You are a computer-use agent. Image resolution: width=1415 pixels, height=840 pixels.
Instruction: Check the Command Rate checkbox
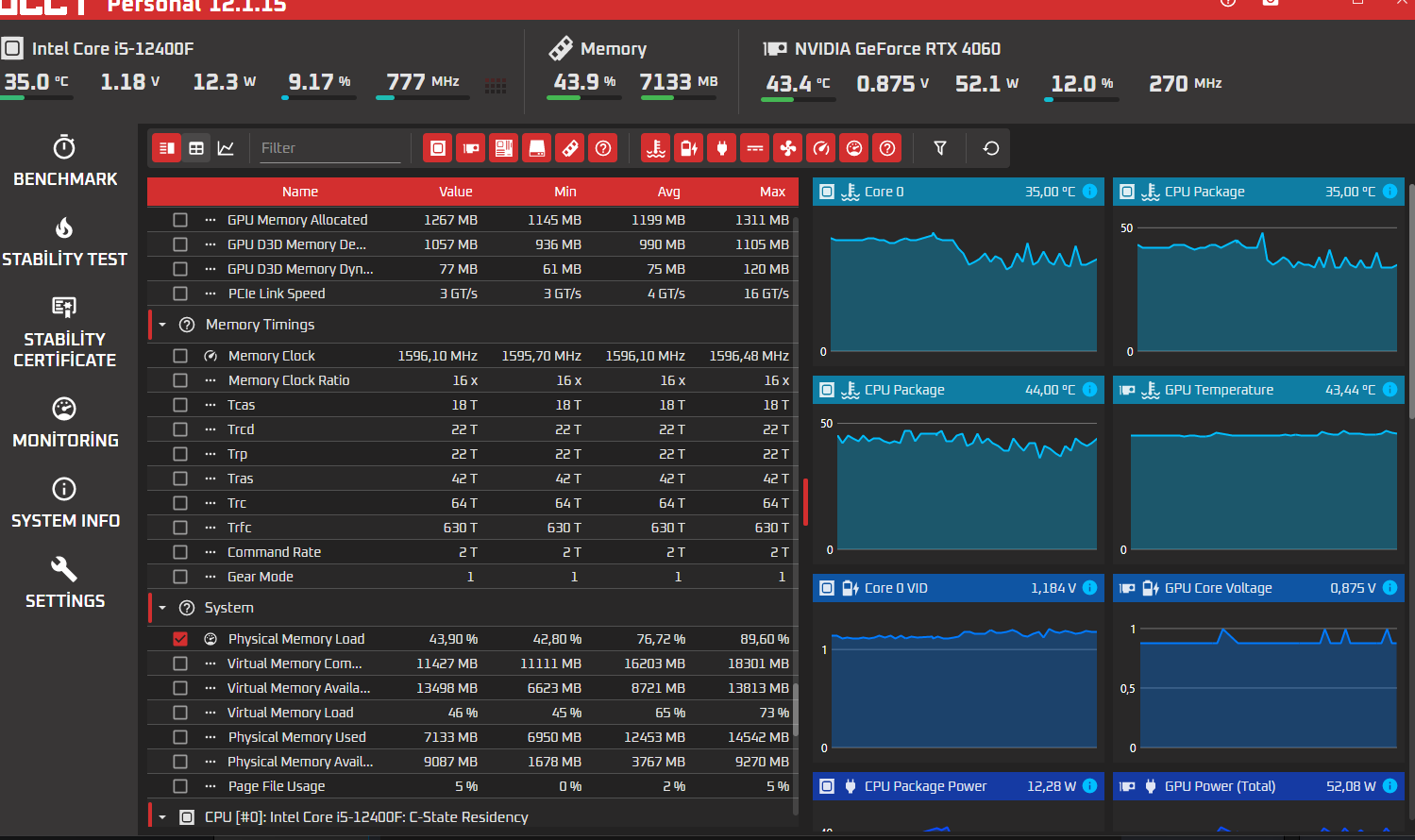(x=180, y=552)
